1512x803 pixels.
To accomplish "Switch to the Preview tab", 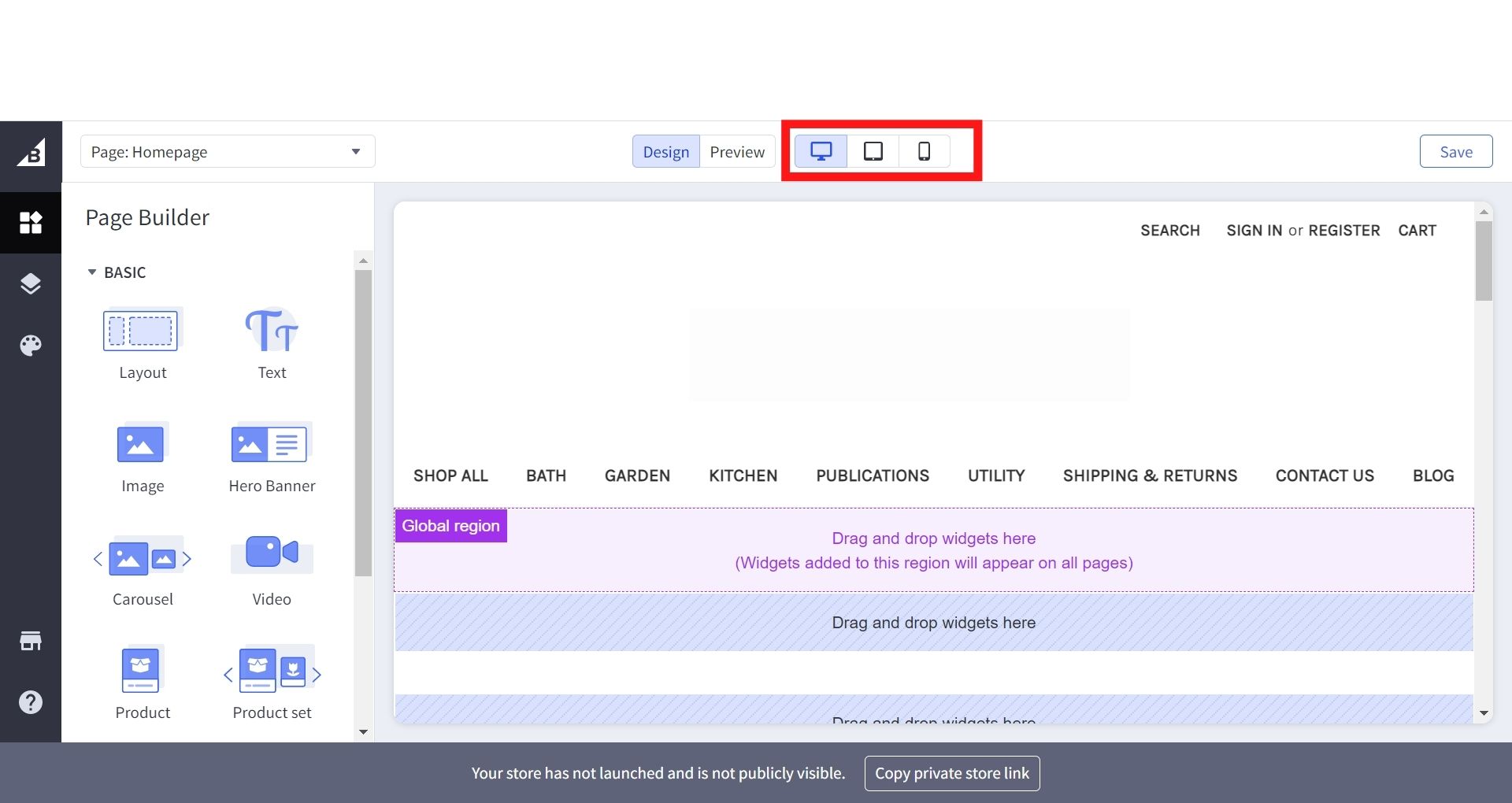I will pyautogui.click(x=736, y=152).
